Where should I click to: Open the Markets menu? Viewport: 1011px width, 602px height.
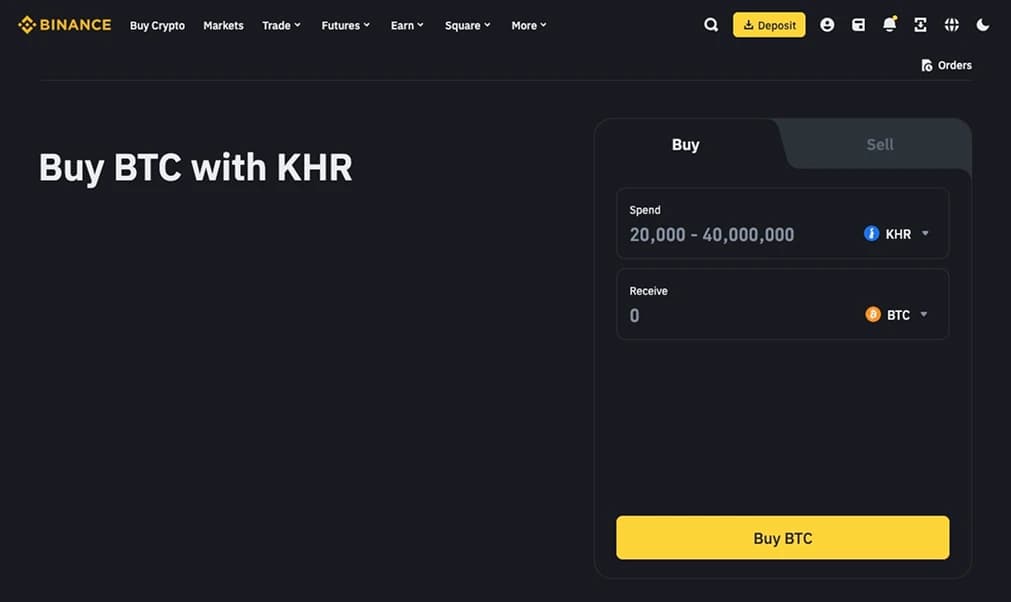(223, 25)
